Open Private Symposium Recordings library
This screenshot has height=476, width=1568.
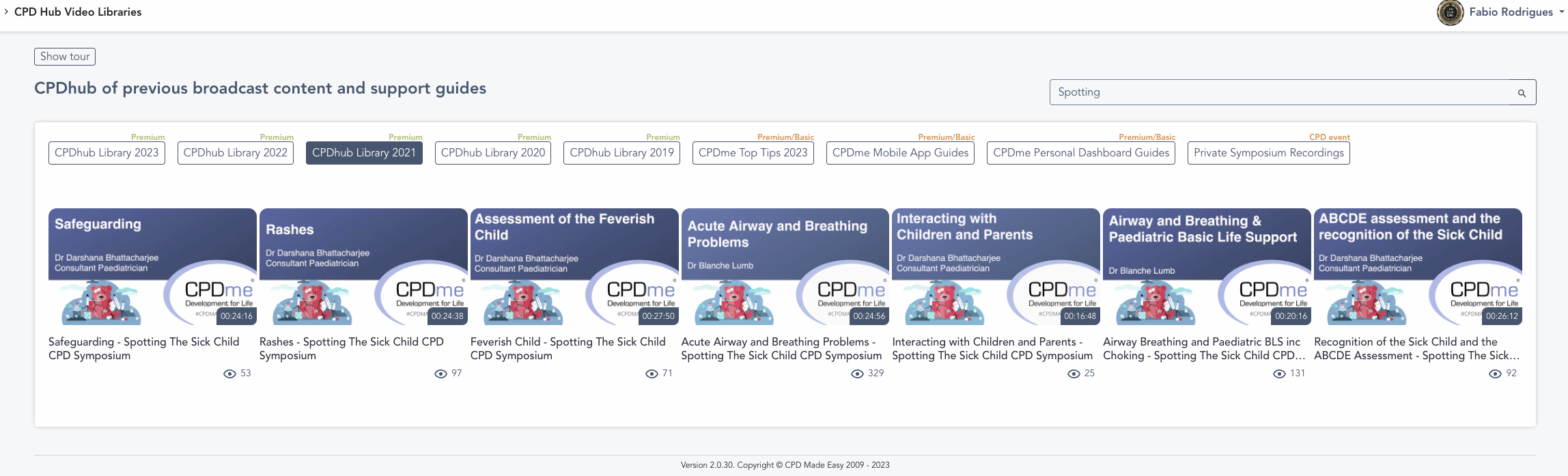click(1269, 153)
